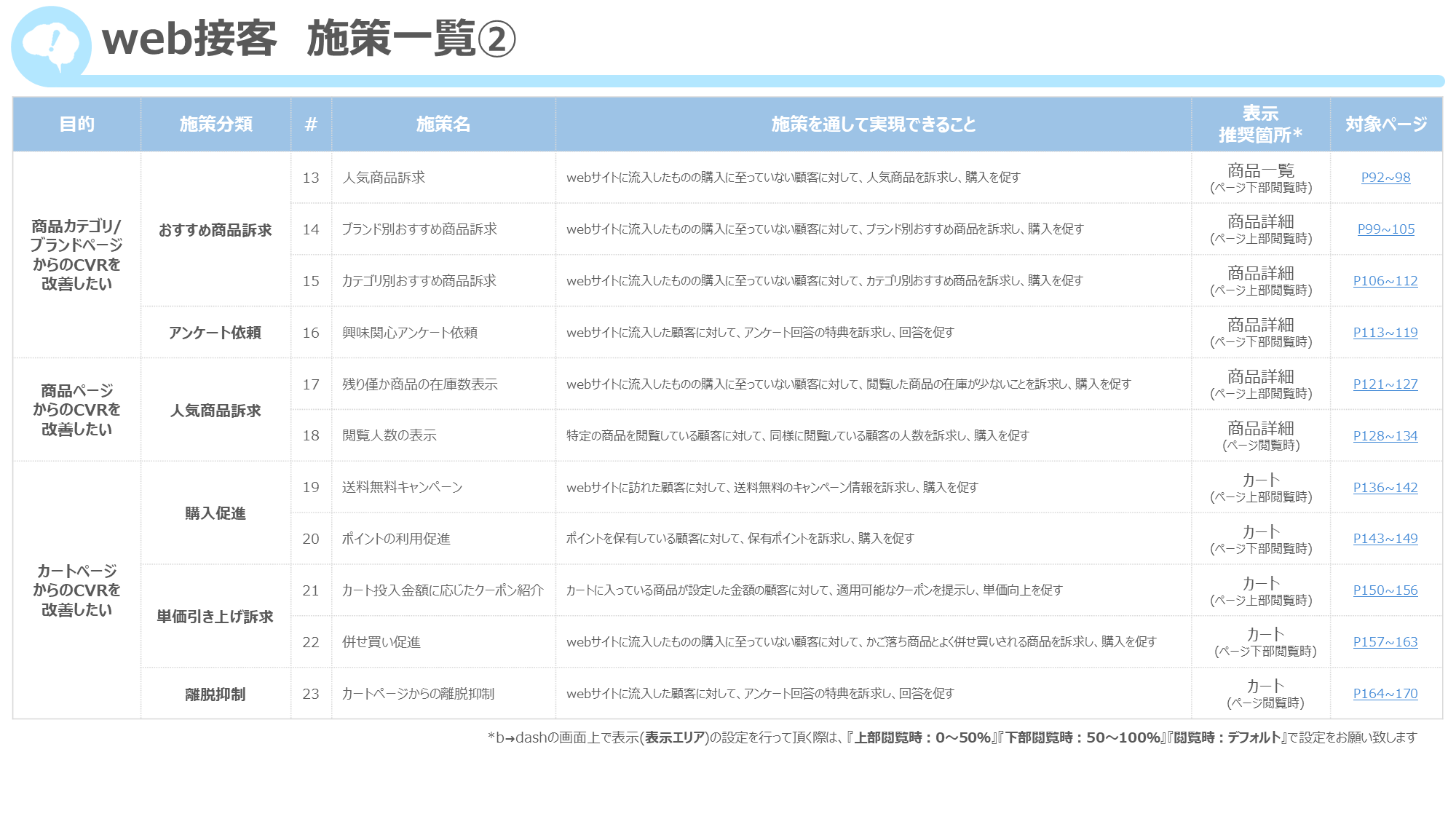Click the アンケート依頼 category cell
The image size is (1456, 819).
[x=215, y=333]
